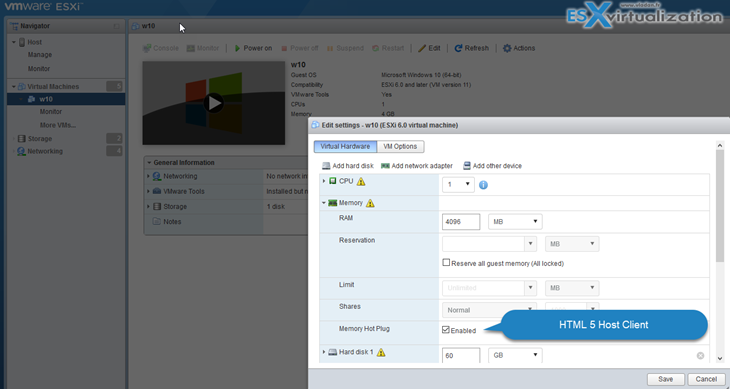Image resolution: width=730 pixels, height=389 pixels.
Task: Click the Reservation input field
Action: pos(483,244)
